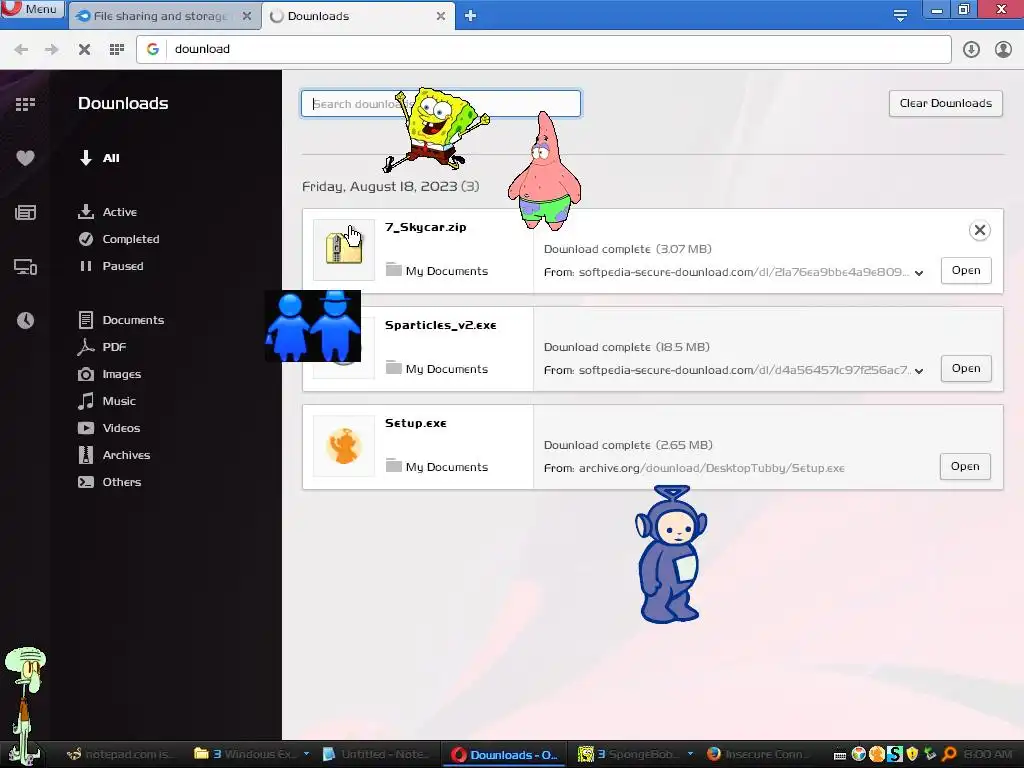The width and height of the screenshot is (1024, 768).
Task: Click the 7_Skycar.zip file name
Action: click(x=426, y=227)
